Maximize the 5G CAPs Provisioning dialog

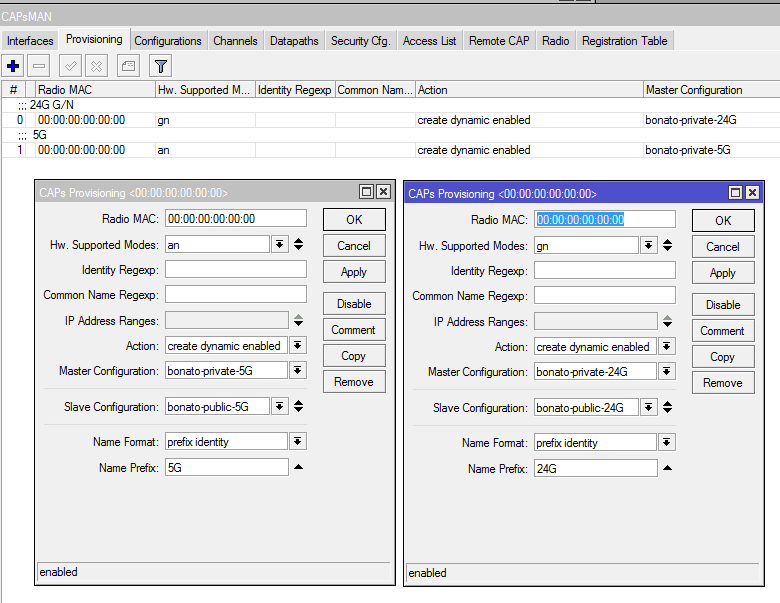tap(367, 192)
